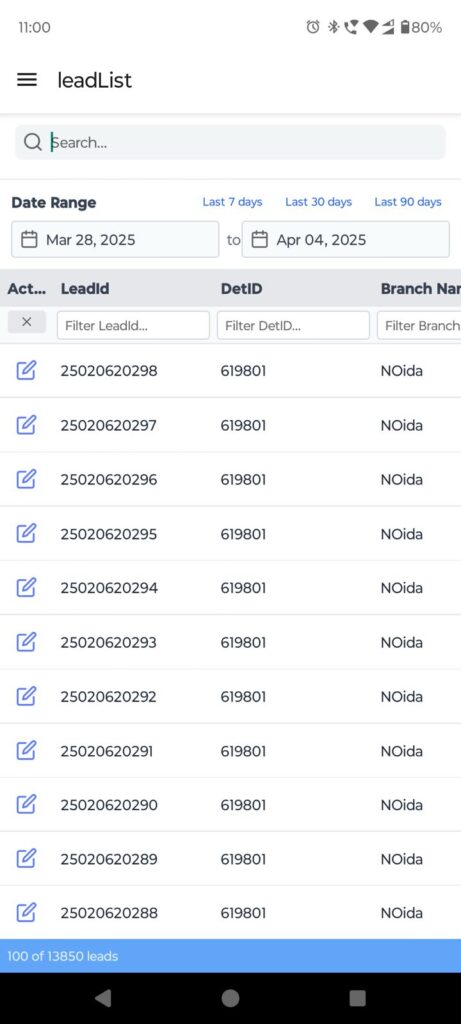The image size is (461, 1024).
Task: Select the Last 7 days range
Action: coord(232,202)
